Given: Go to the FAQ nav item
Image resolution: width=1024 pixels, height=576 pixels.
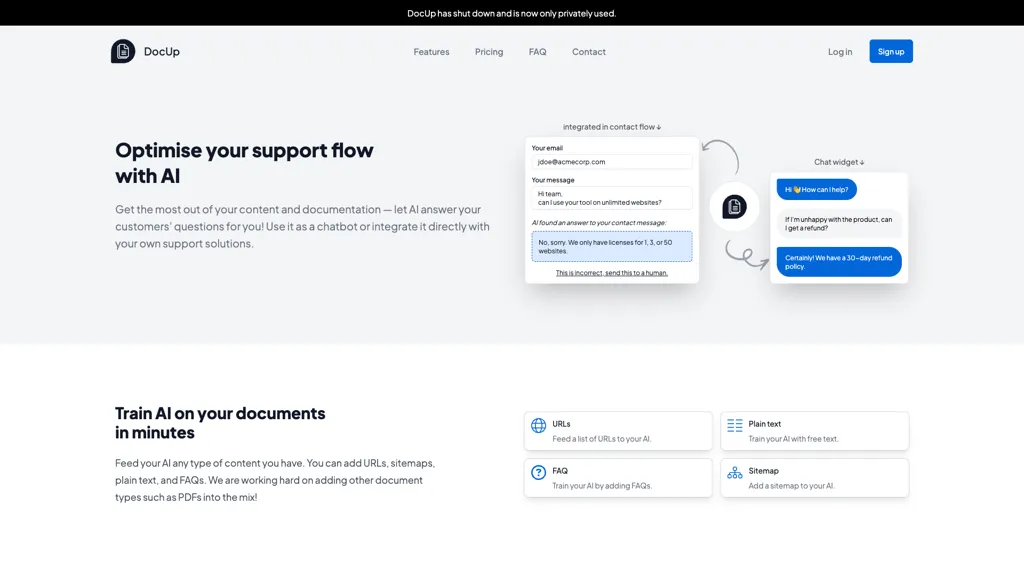Looking at the screenshot, I should point(537,52).
